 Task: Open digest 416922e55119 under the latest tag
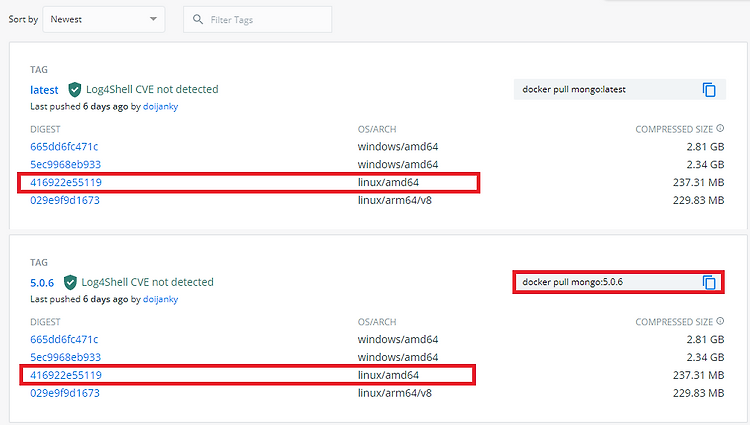point(66,182)
